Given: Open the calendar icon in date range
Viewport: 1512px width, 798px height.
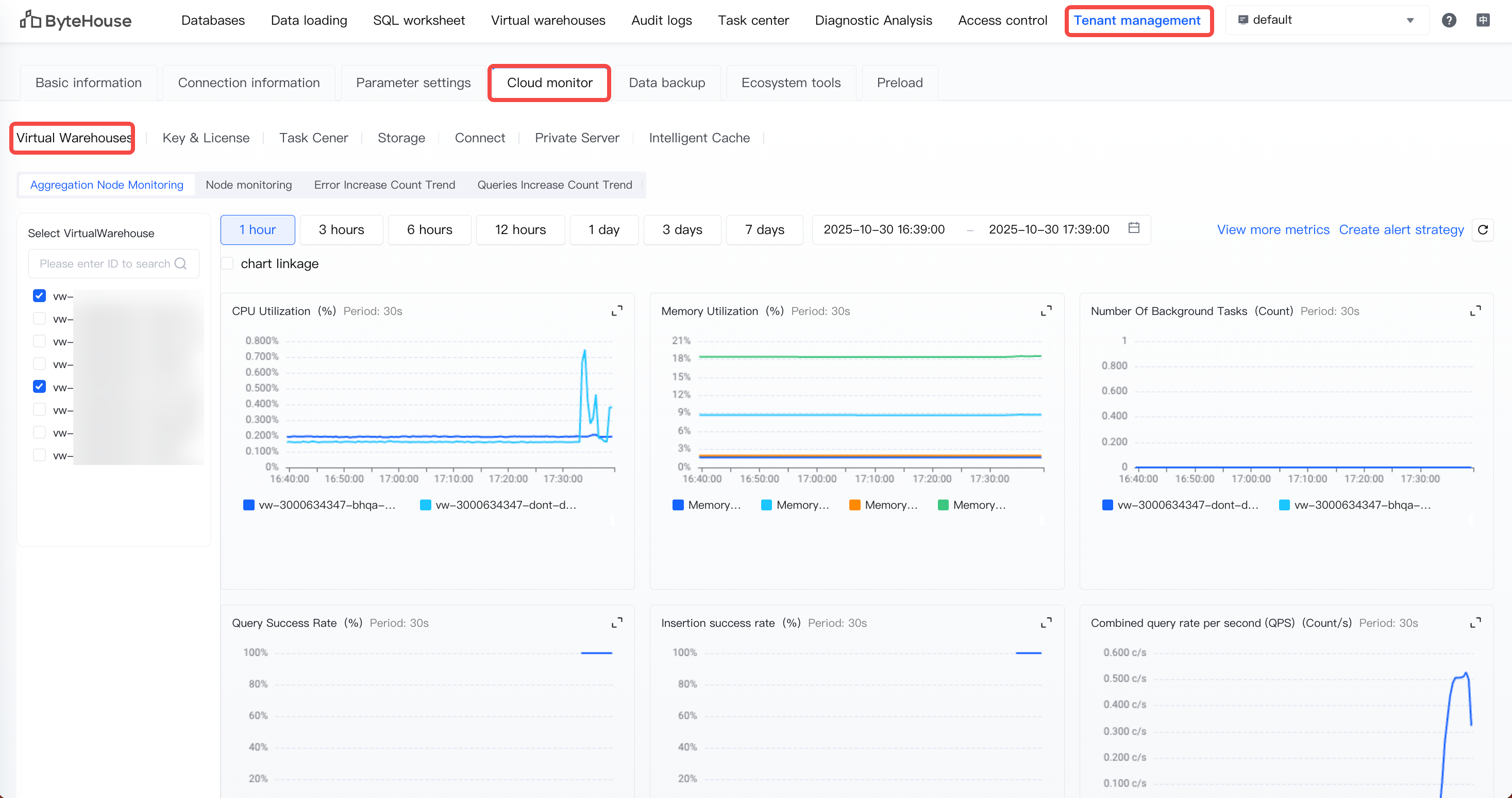Looking at the screenshot, I should click(x=1133, y=228).
